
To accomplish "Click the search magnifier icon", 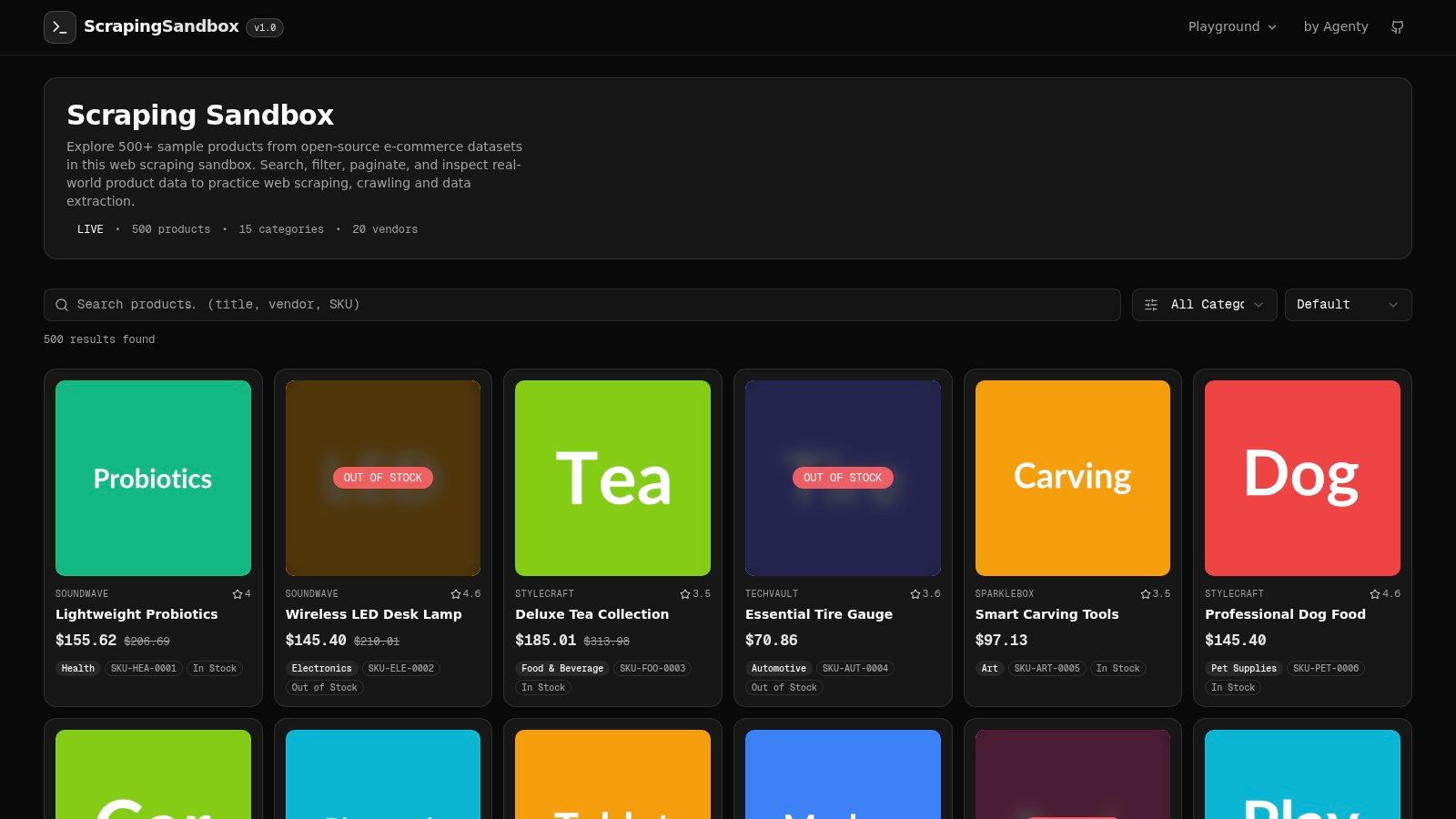I will [62, 305].
